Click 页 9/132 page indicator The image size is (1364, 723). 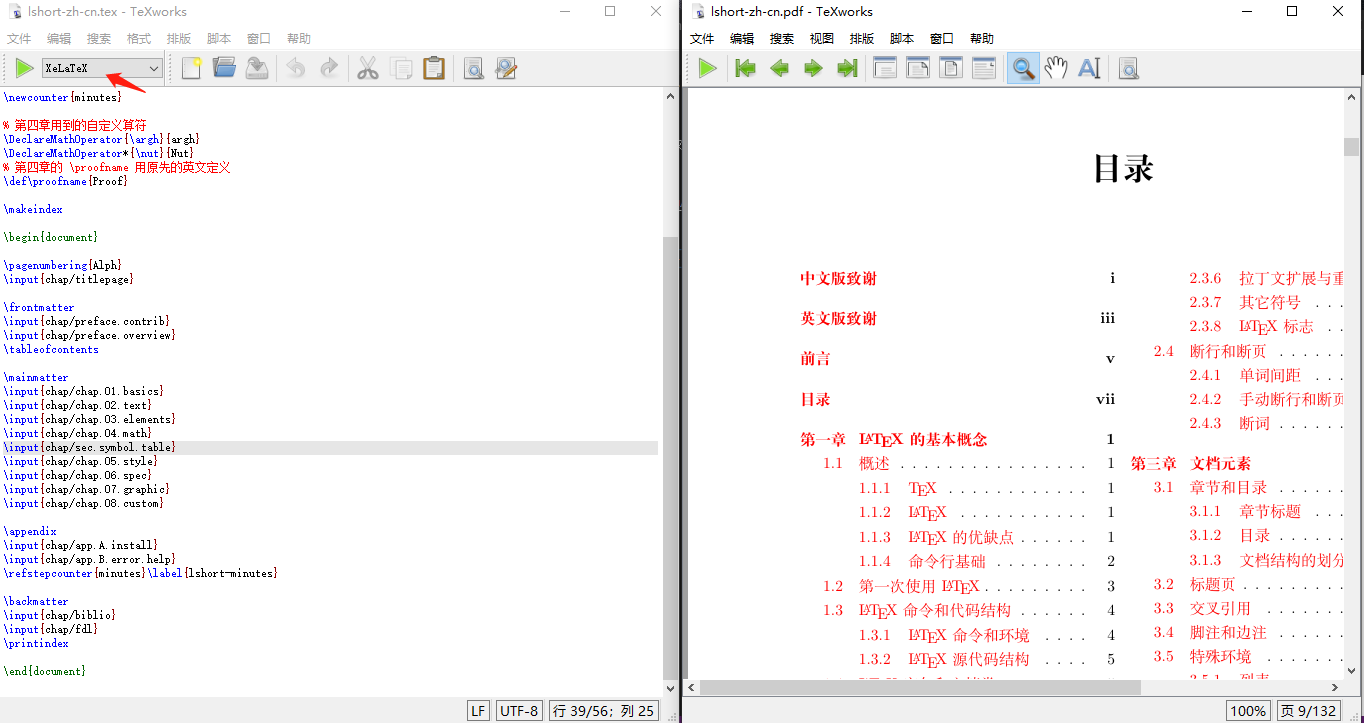pyautogui.click(x=1308, y=711)
